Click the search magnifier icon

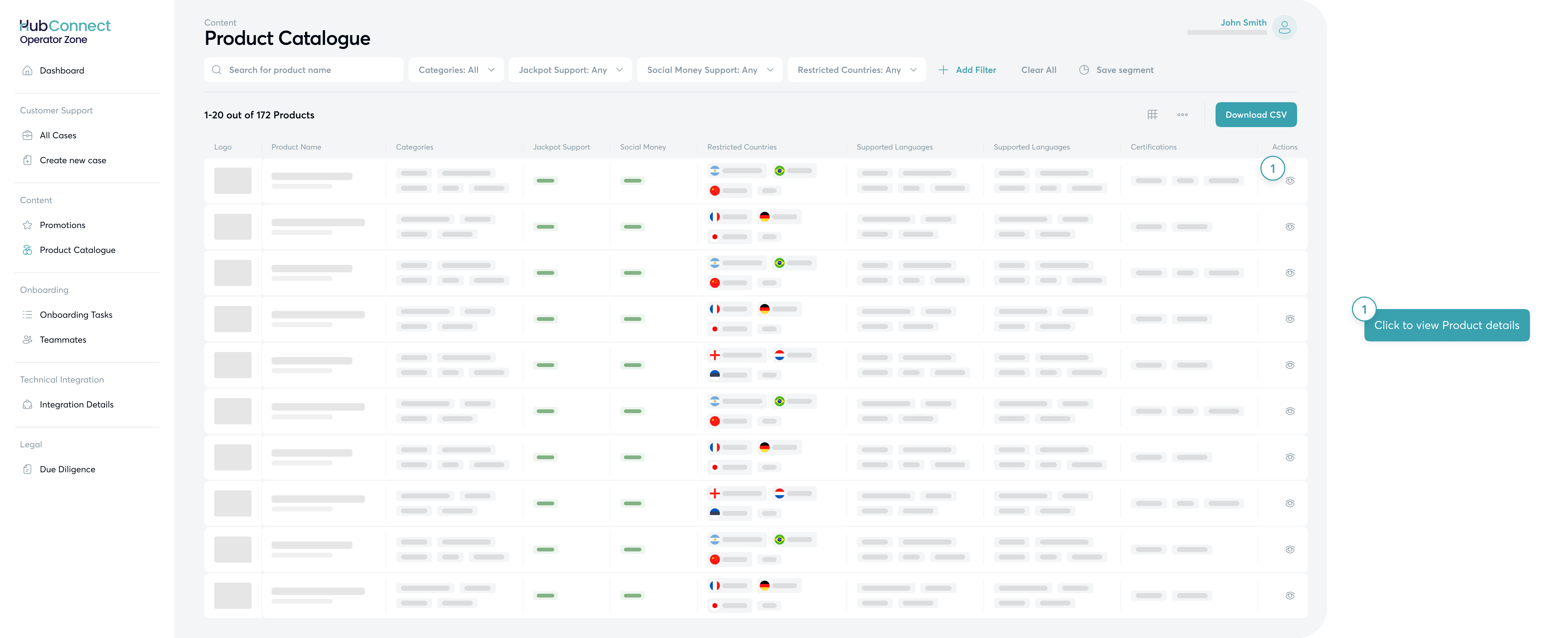217,70
